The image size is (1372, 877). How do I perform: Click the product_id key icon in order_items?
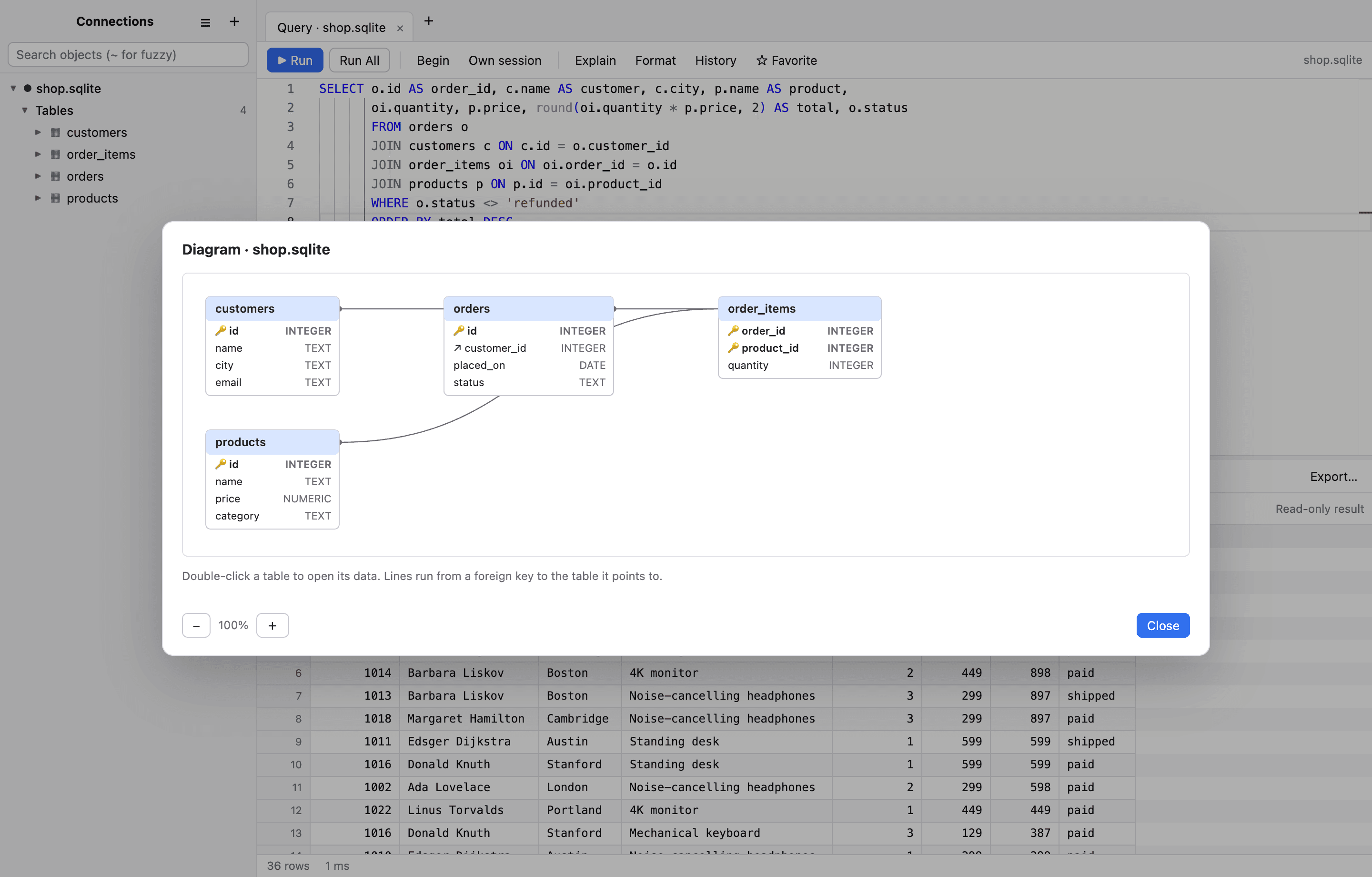pos(733,348)
